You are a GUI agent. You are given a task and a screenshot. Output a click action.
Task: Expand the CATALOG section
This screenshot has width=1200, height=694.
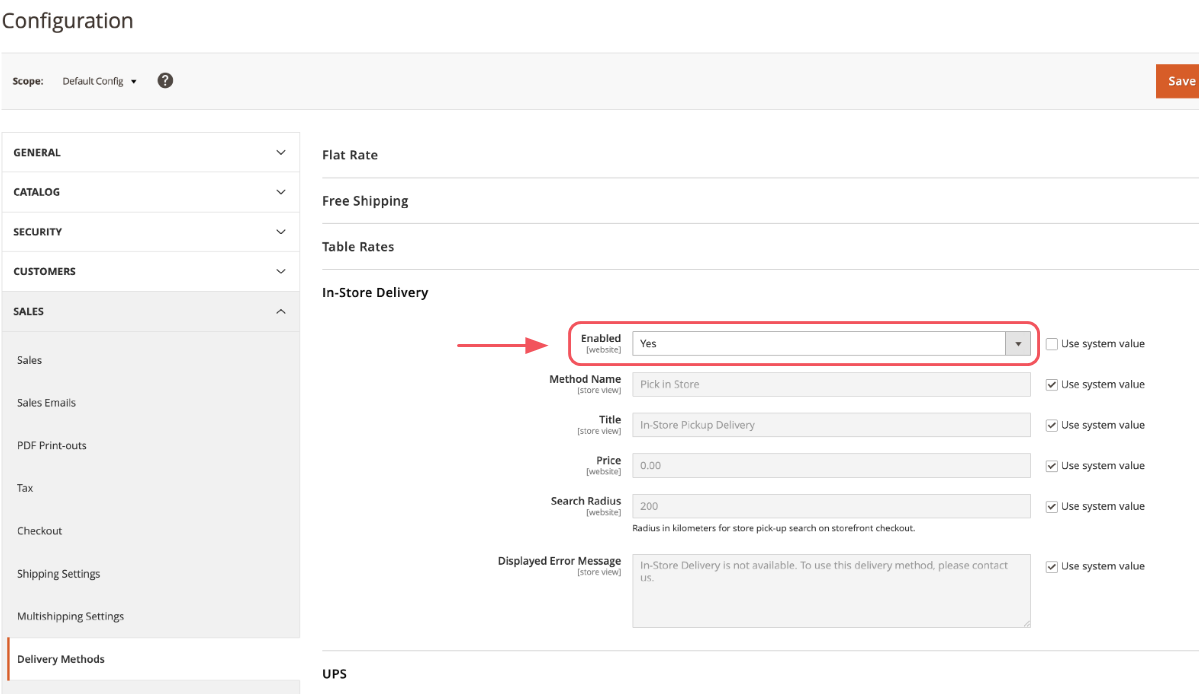click(151, 192)
